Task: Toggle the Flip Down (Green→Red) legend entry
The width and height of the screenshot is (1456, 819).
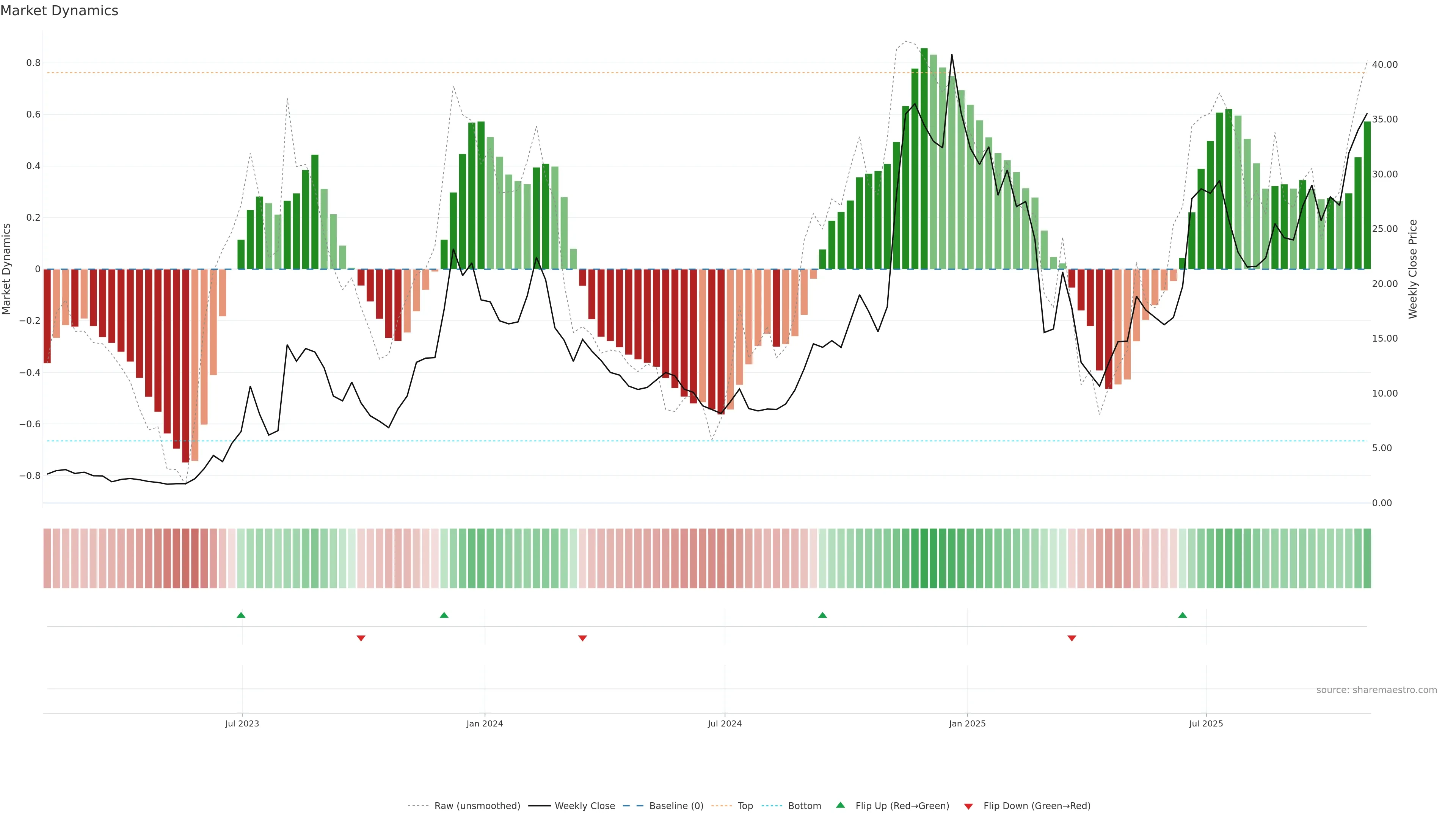Action: pyautogui.click(x=1037, y=806)
